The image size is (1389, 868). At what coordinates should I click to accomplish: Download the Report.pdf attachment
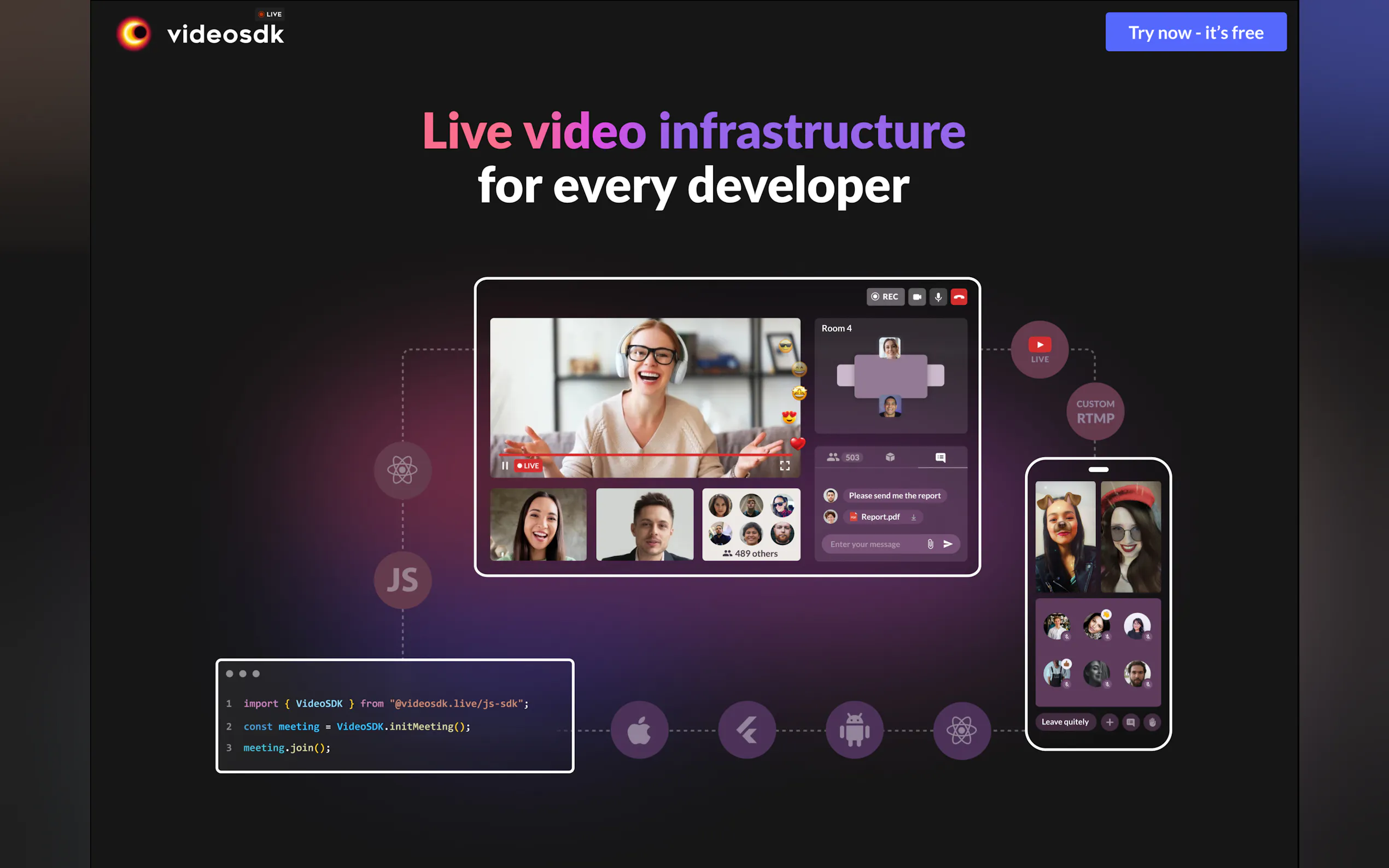pos(914,517)
